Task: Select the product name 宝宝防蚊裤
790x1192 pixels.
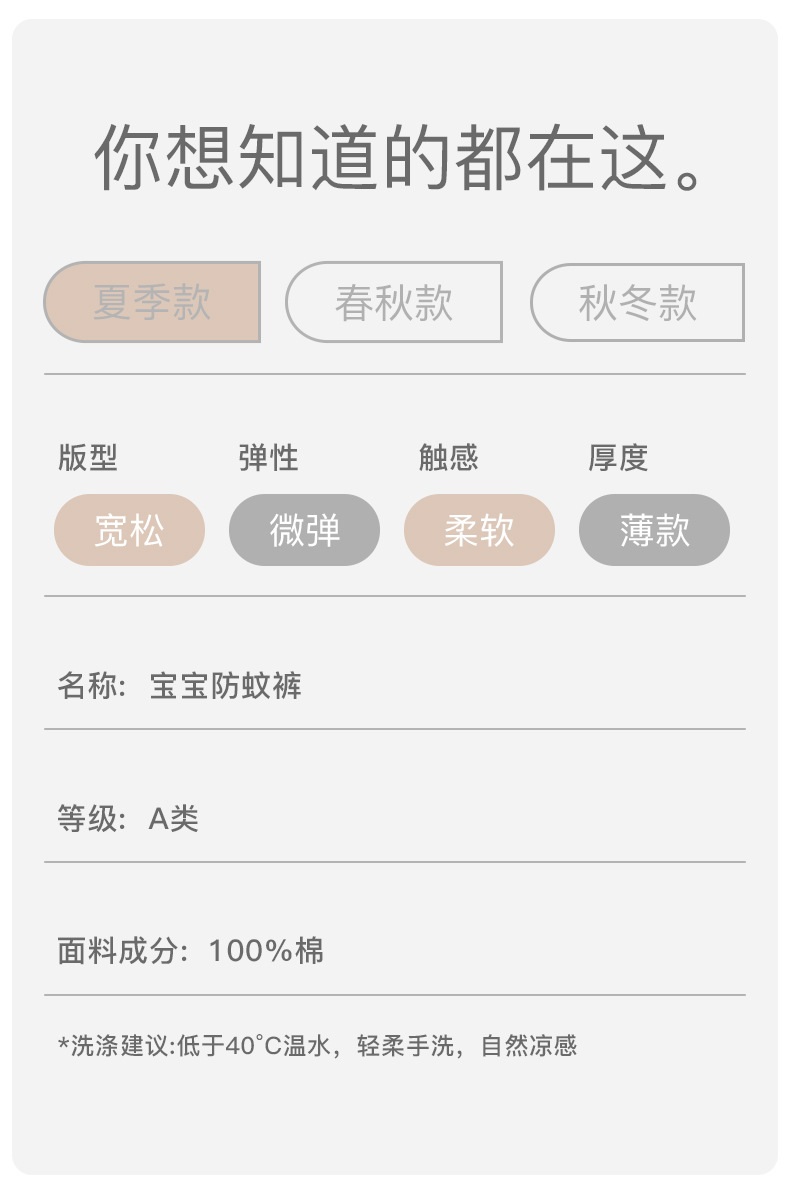Action: tap(225, 687)
